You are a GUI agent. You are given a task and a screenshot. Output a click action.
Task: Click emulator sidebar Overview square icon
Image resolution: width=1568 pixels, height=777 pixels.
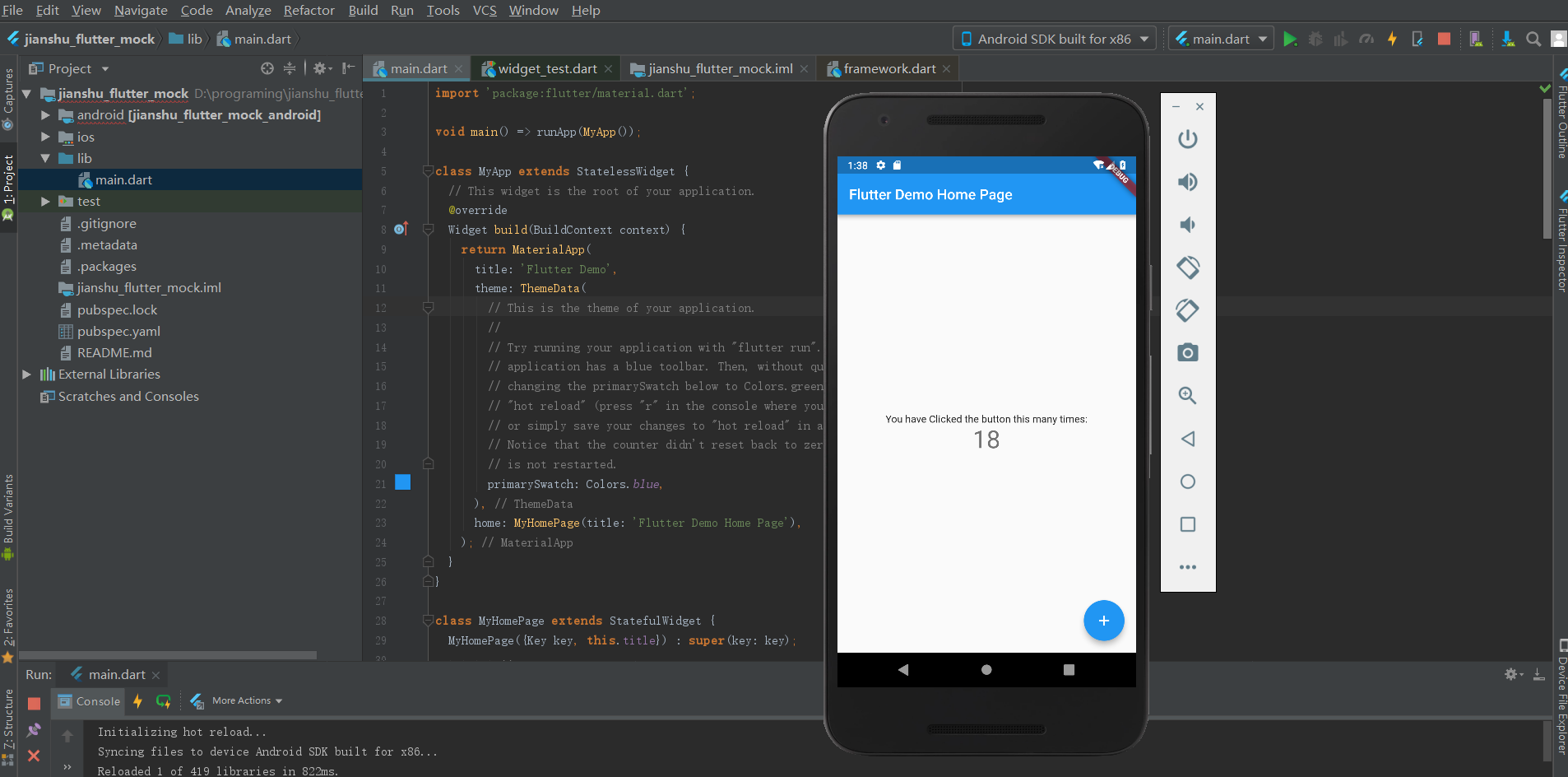(x=1187, y=524)
